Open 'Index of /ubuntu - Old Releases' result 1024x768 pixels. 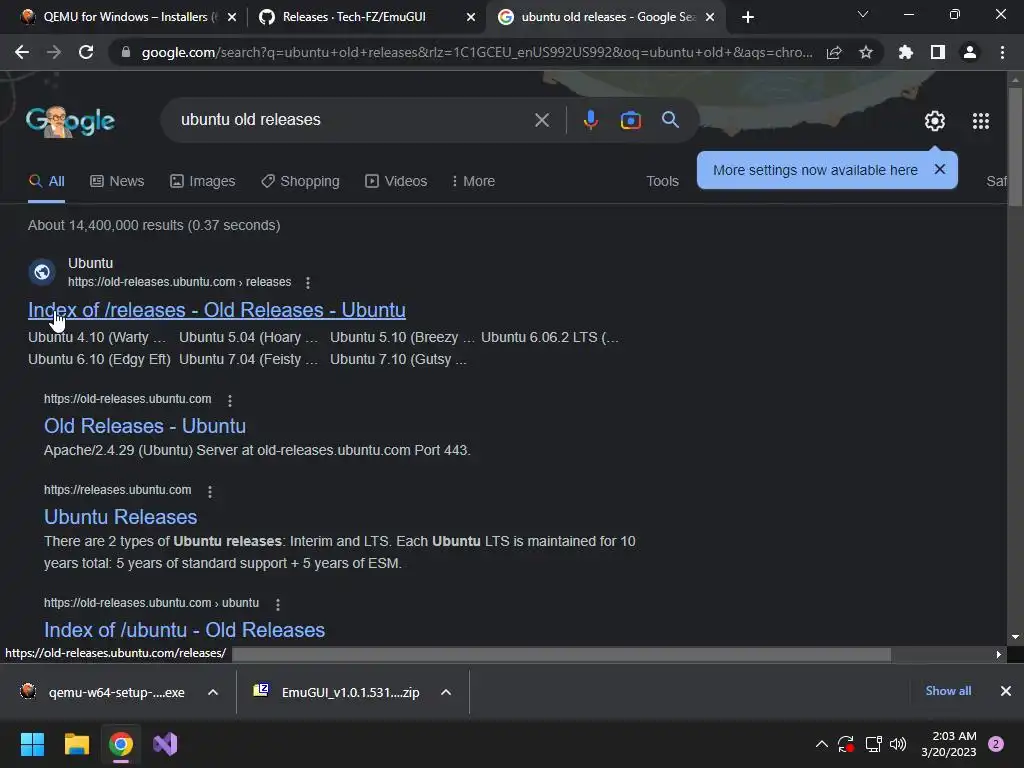pyautogui.click(x=184, y=630)
